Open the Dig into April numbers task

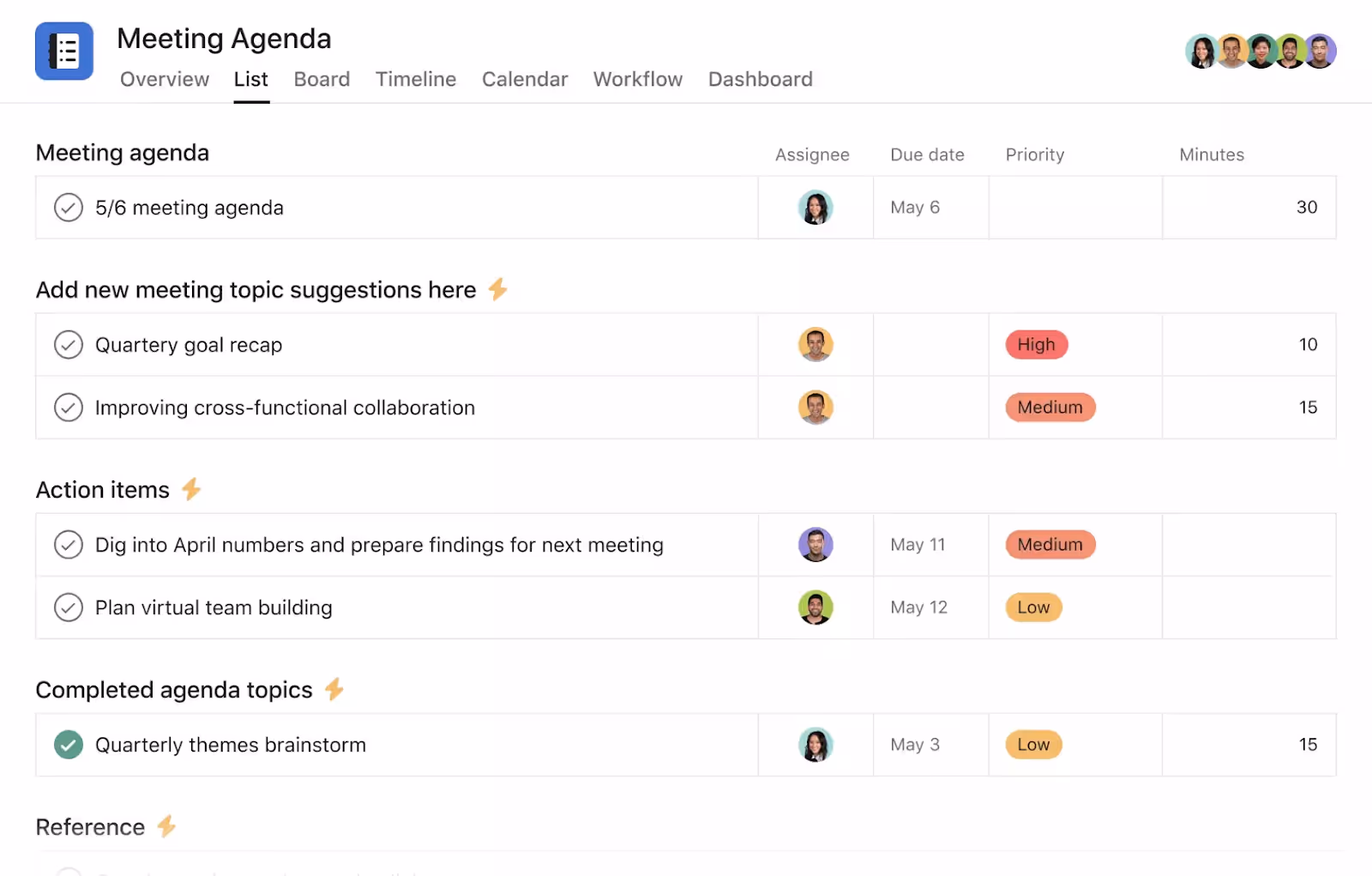pos(379,544)
